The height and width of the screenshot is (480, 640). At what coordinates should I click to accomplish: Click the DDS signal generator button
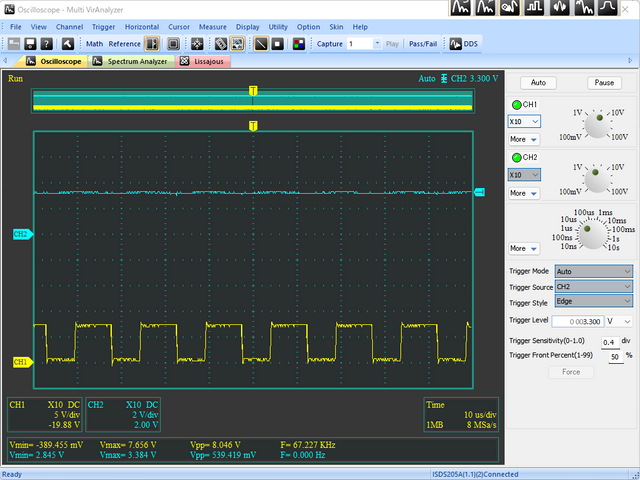click(461, 44)
